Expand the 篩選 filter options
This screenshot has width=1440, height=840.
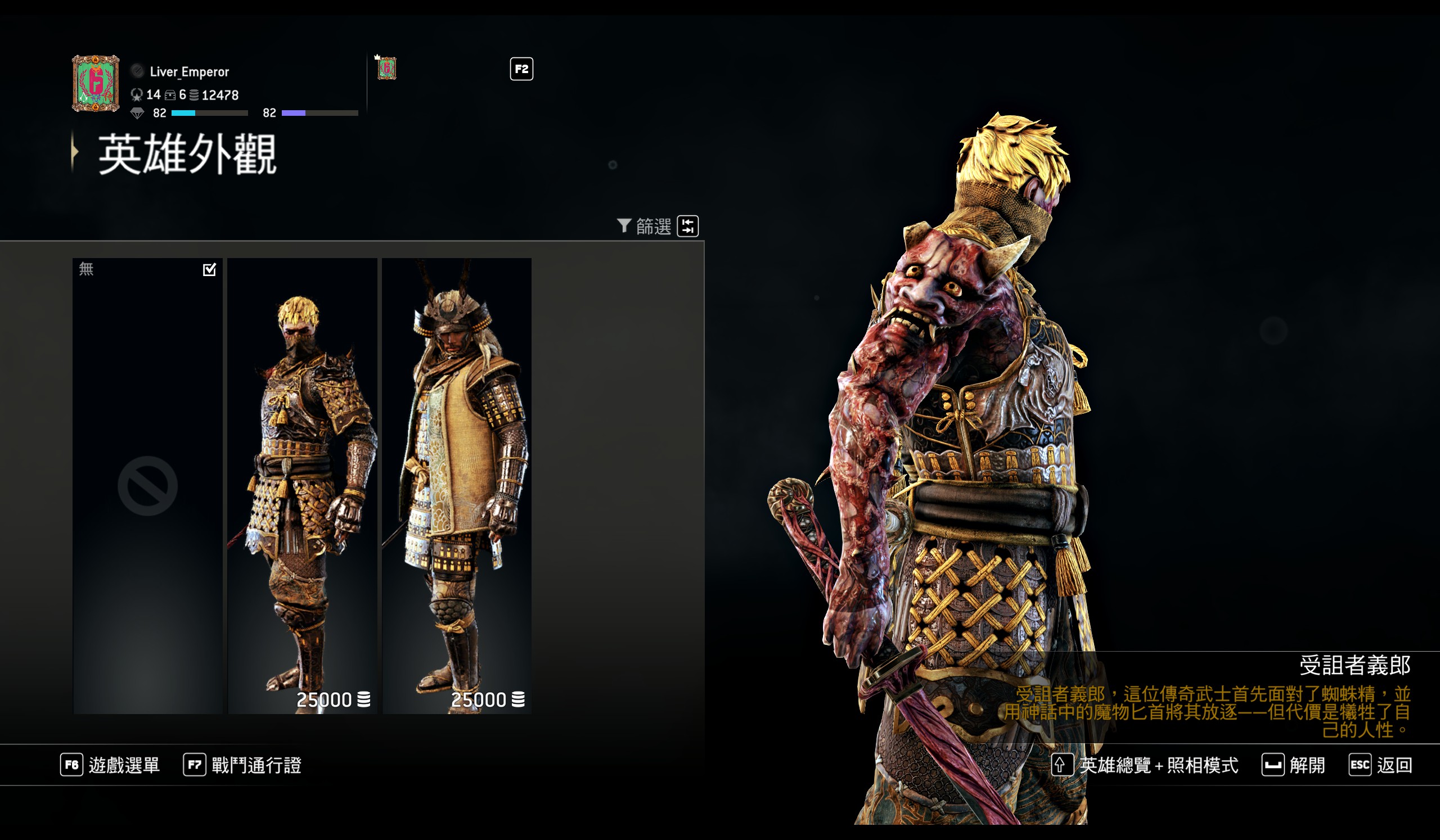653,227
